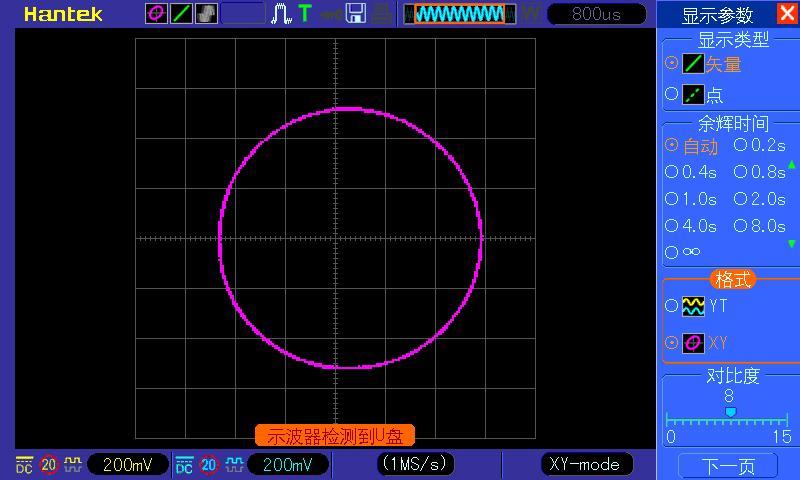Go to next page with 下一页

click(x=727, y=466)
